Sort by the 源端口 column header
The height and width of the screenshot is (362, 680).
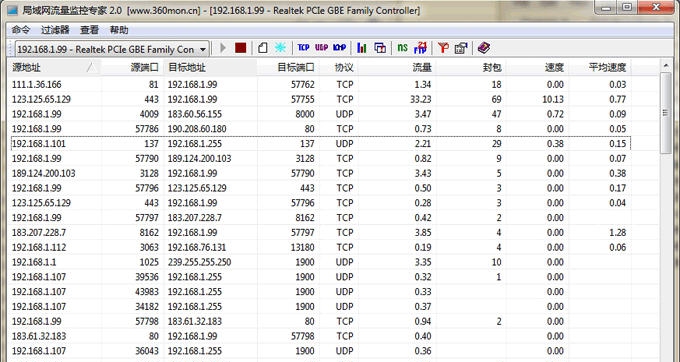132,68
